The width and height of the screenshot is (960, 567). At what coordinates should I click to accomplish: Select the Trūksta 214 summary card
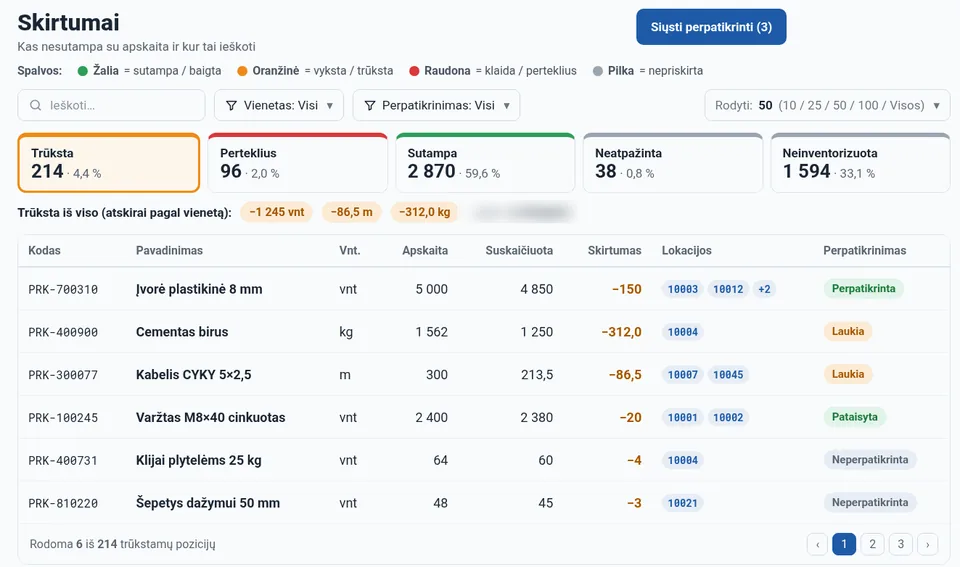(109, 163)
